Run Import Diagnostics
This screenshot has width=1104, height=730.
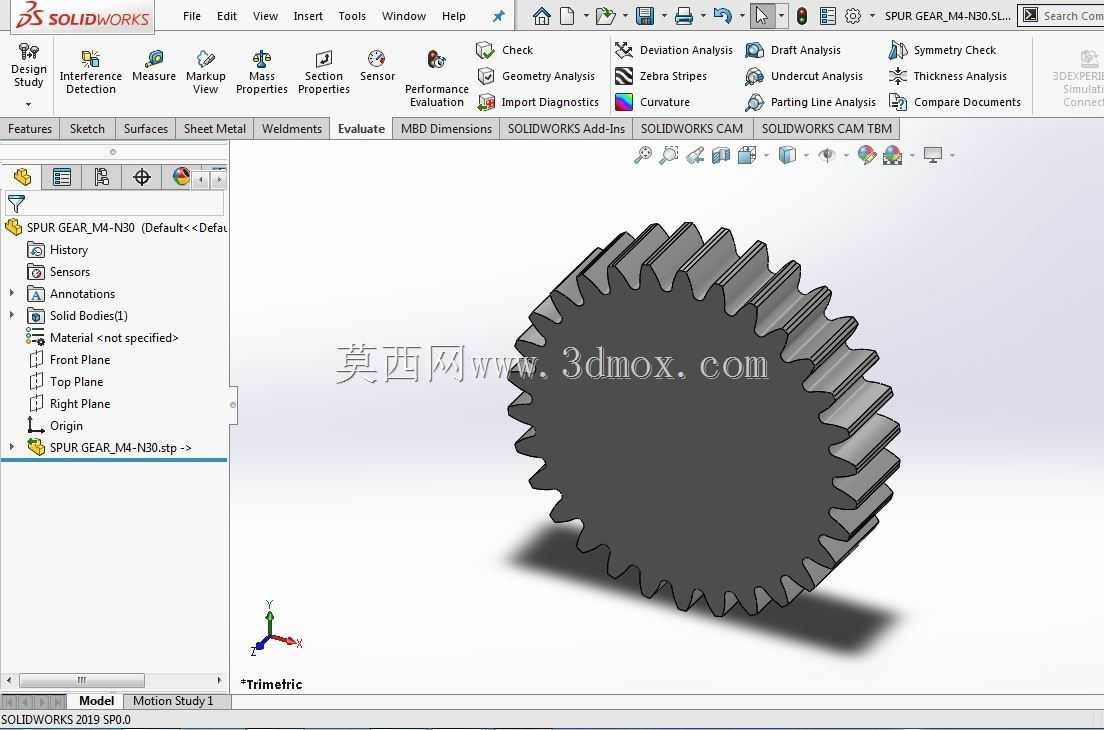(538, 102)
